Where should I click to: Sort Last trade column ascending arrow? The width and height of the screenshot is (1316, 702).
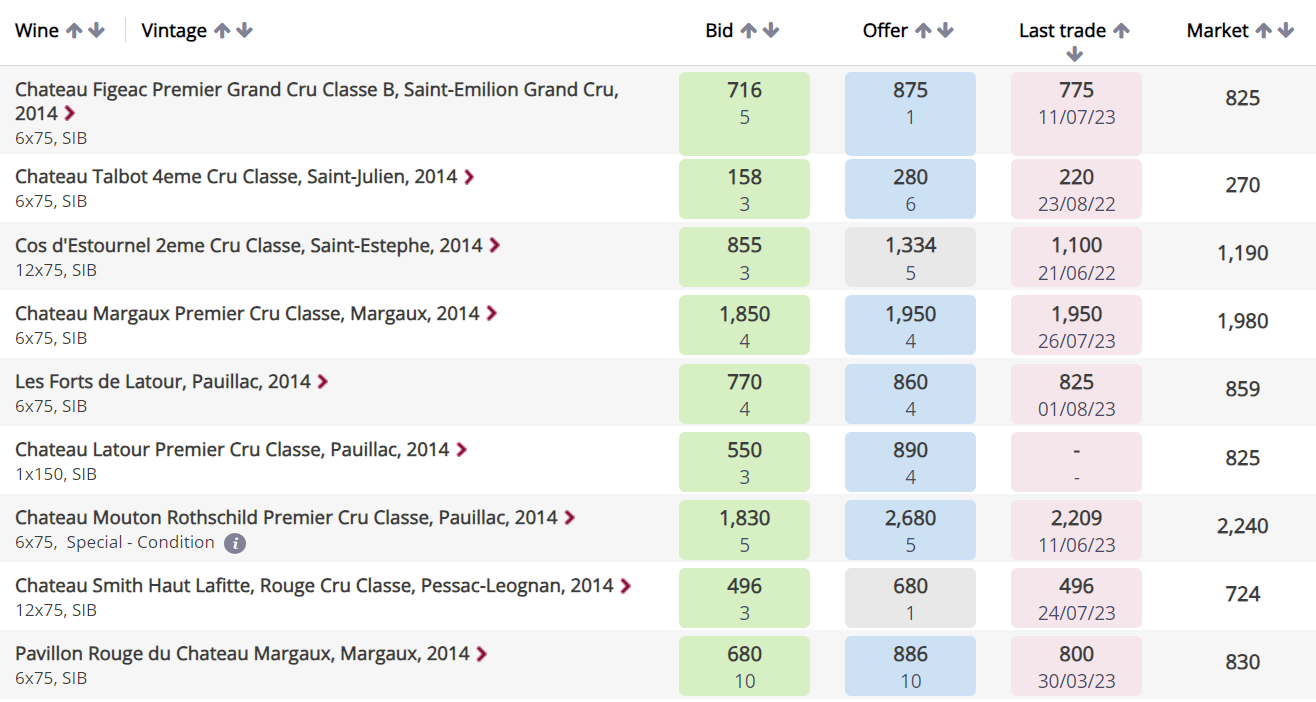click(1122, 31)
